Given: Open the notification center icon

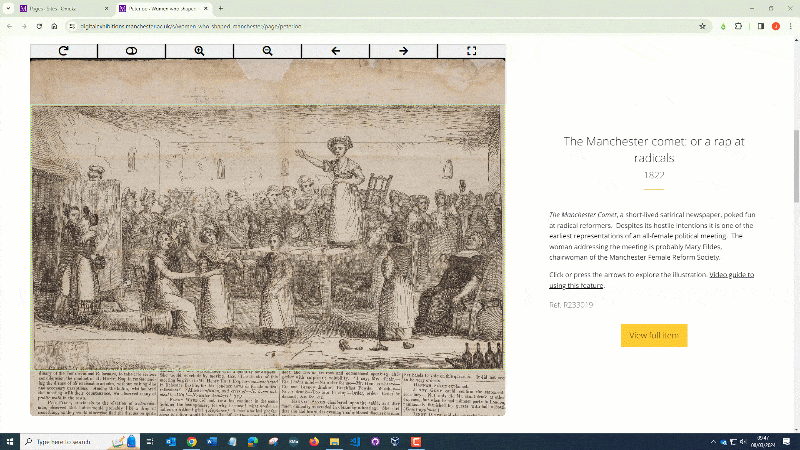Looking at the screenshot, I should [x=787, y=442].
